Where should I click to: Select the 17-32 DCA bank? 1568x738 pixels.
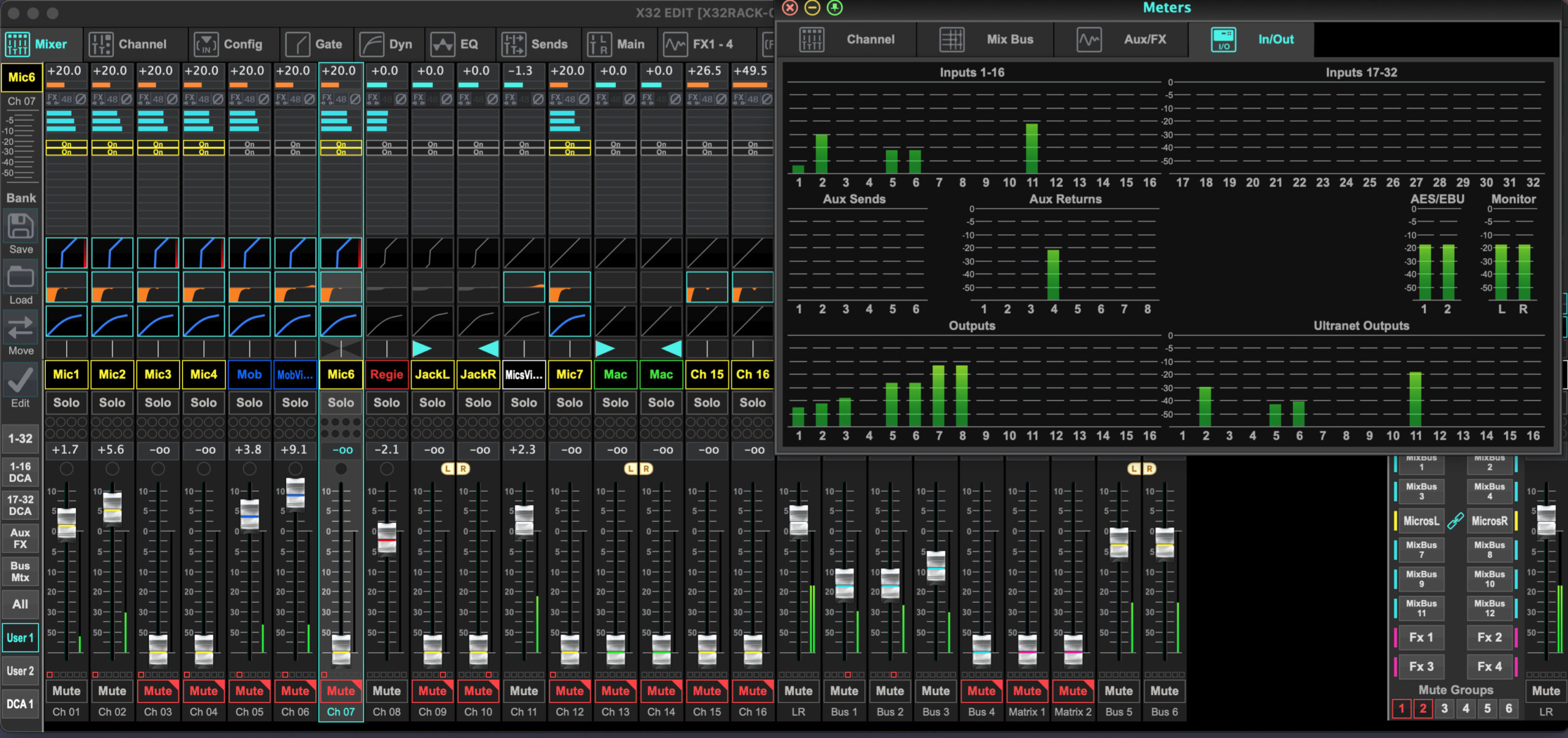(x=20, y=505)
